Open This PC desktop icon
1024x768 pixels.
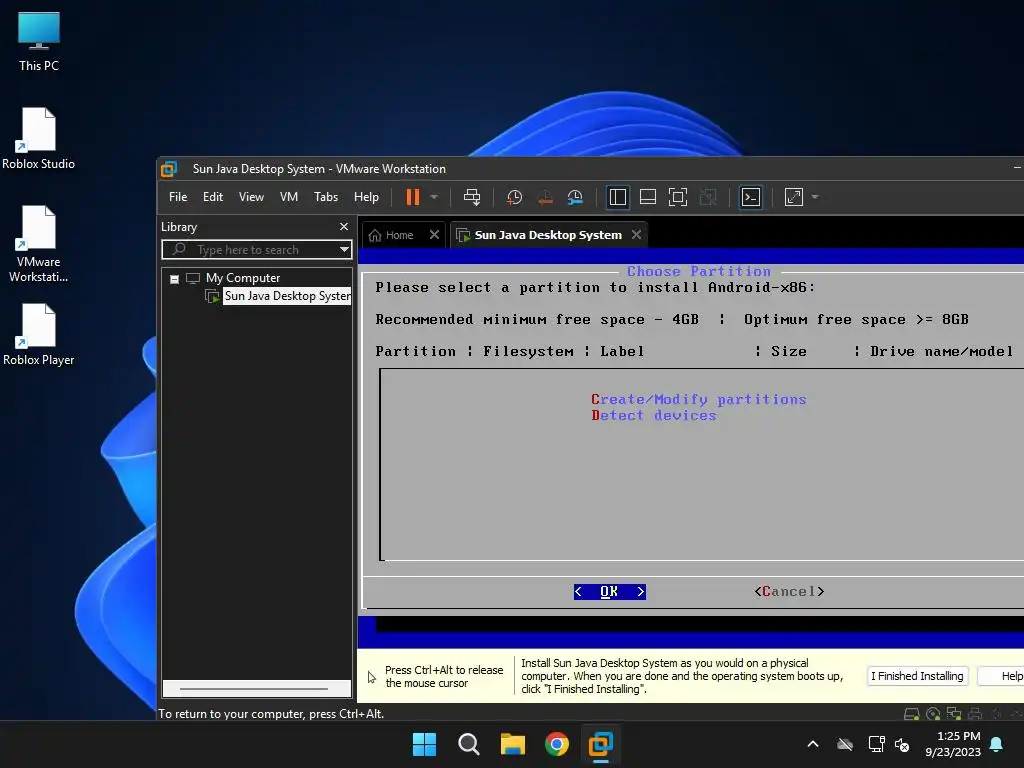tap(39, 41)
